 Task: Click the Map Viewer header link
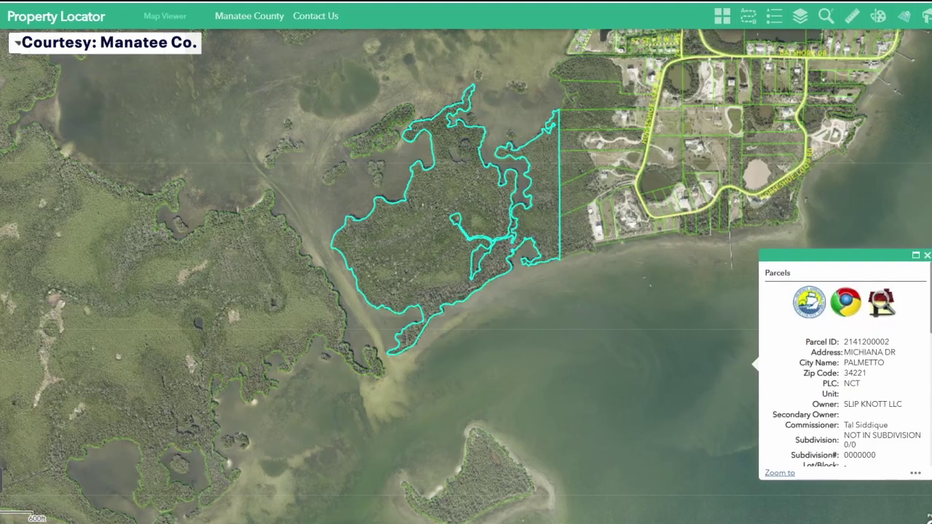point(165,16)
